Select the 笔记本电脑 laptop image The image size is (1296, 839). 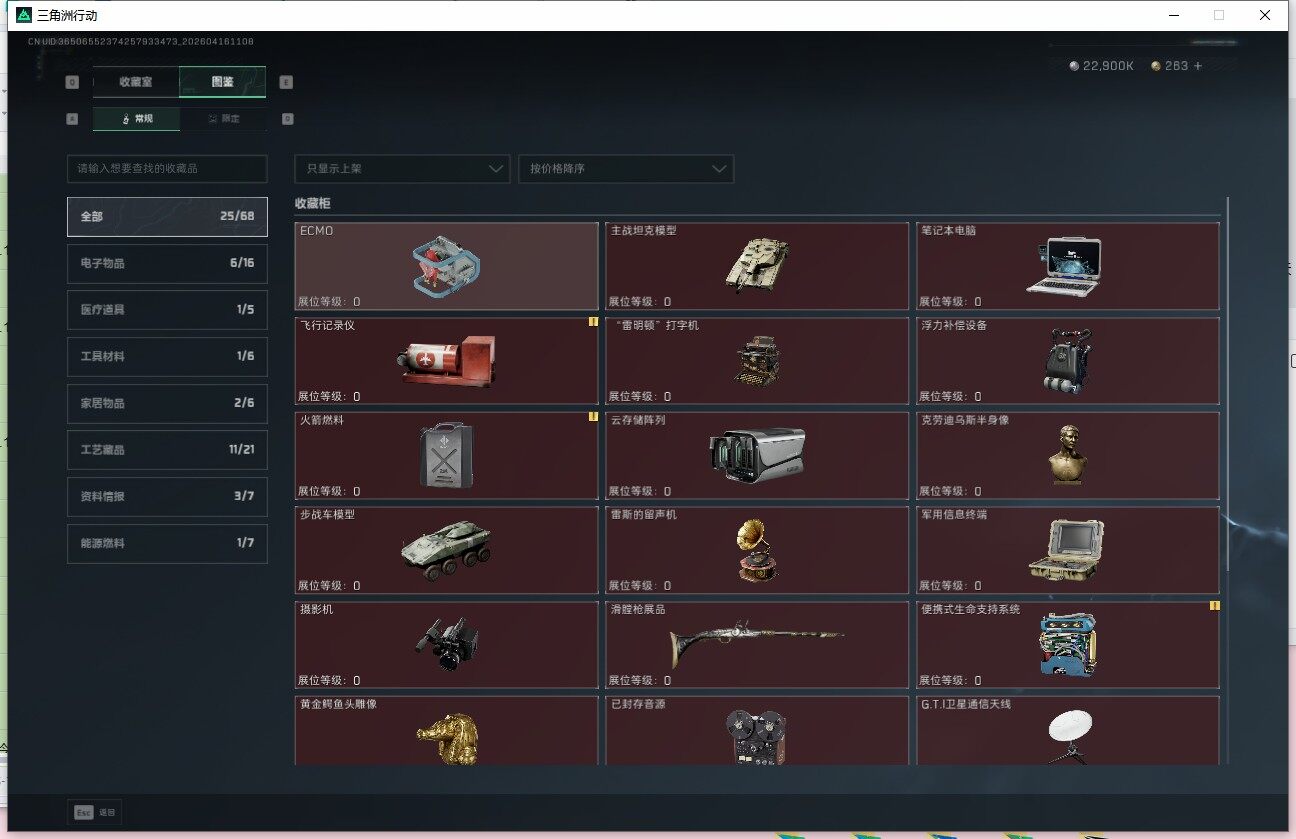(x=1064, y=266)
